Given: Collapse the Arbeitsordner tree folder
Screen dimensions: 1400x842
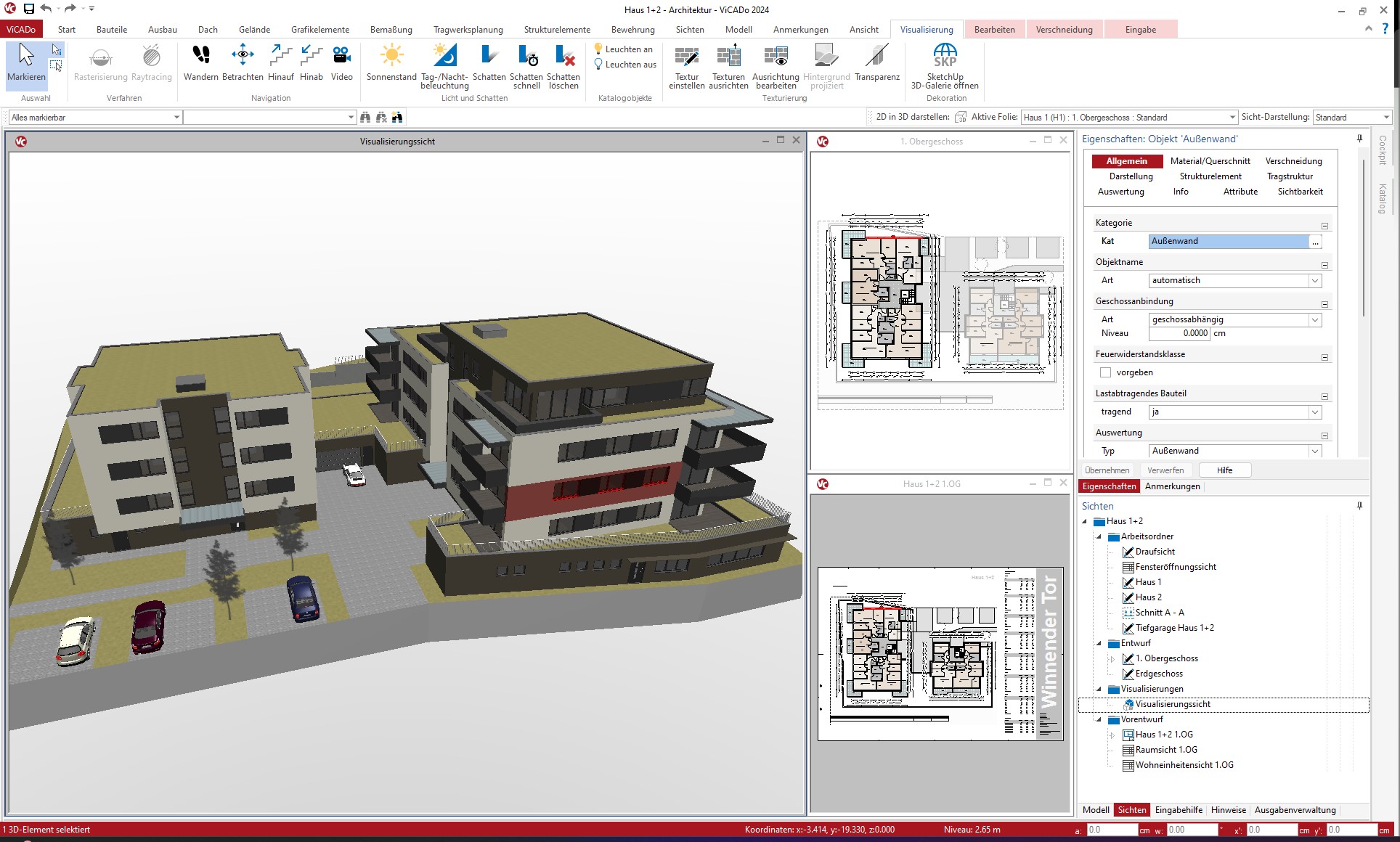Looking at the screenshot, I should 1099,536.
